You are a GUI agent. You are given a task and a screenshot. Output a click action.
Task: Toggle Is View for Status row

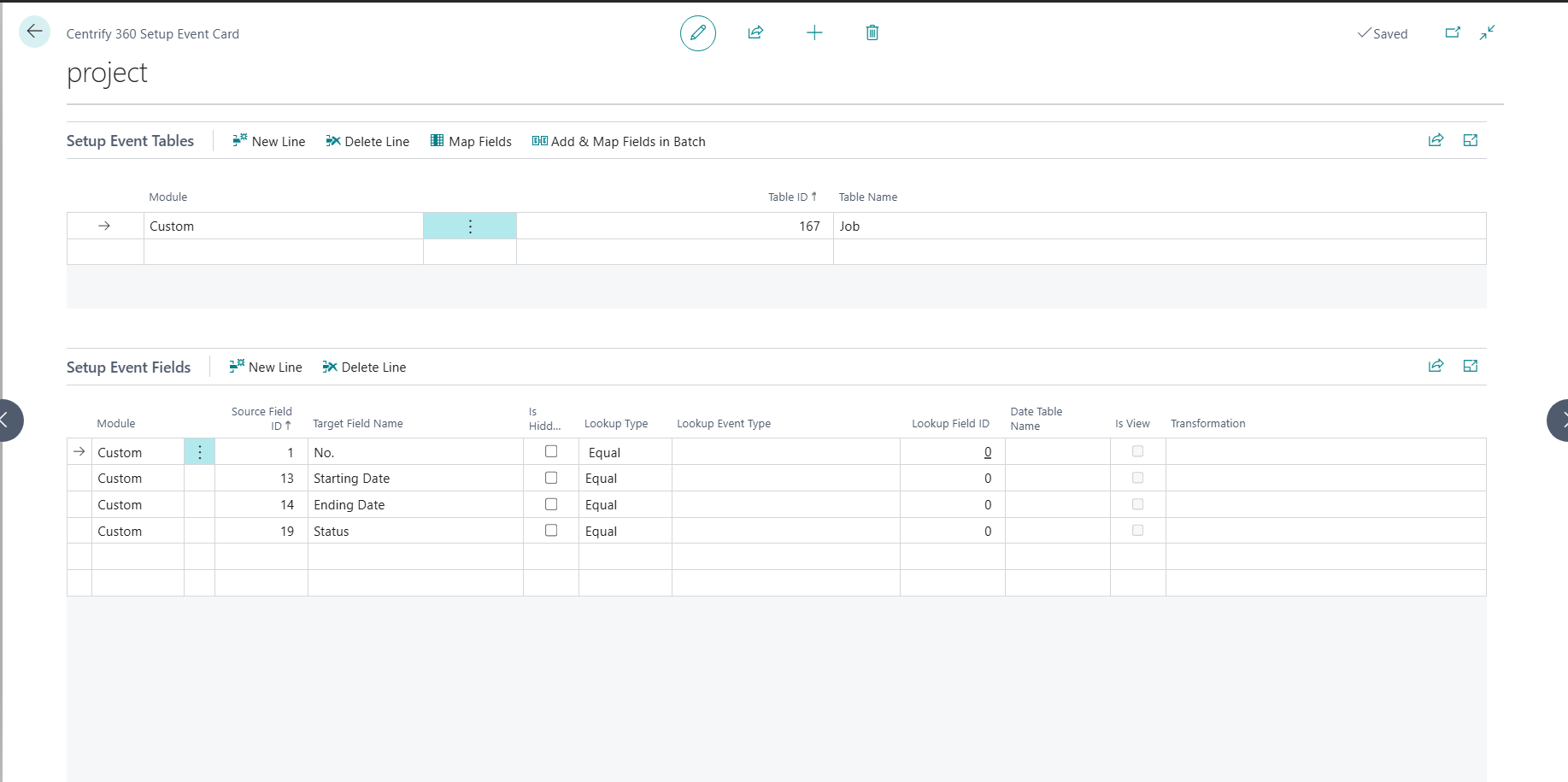(x=1137, y=530)
